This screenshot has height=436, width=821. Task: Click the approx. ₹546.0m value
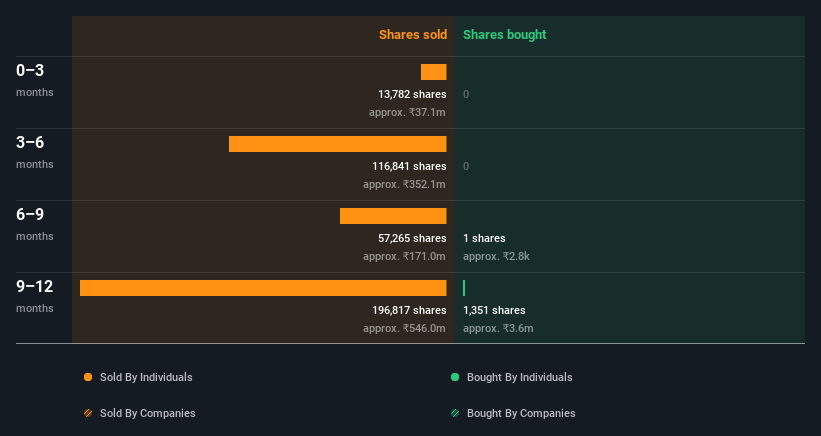click(404, 329)
